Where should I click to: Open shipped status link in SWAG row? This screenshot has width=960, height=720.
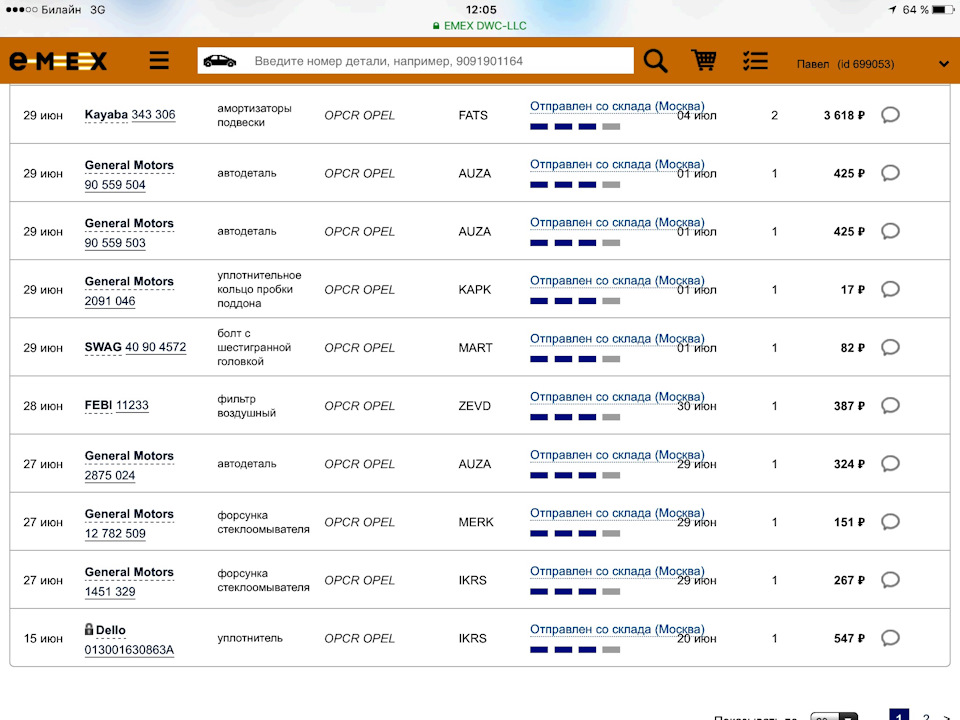tap(617, 339)
